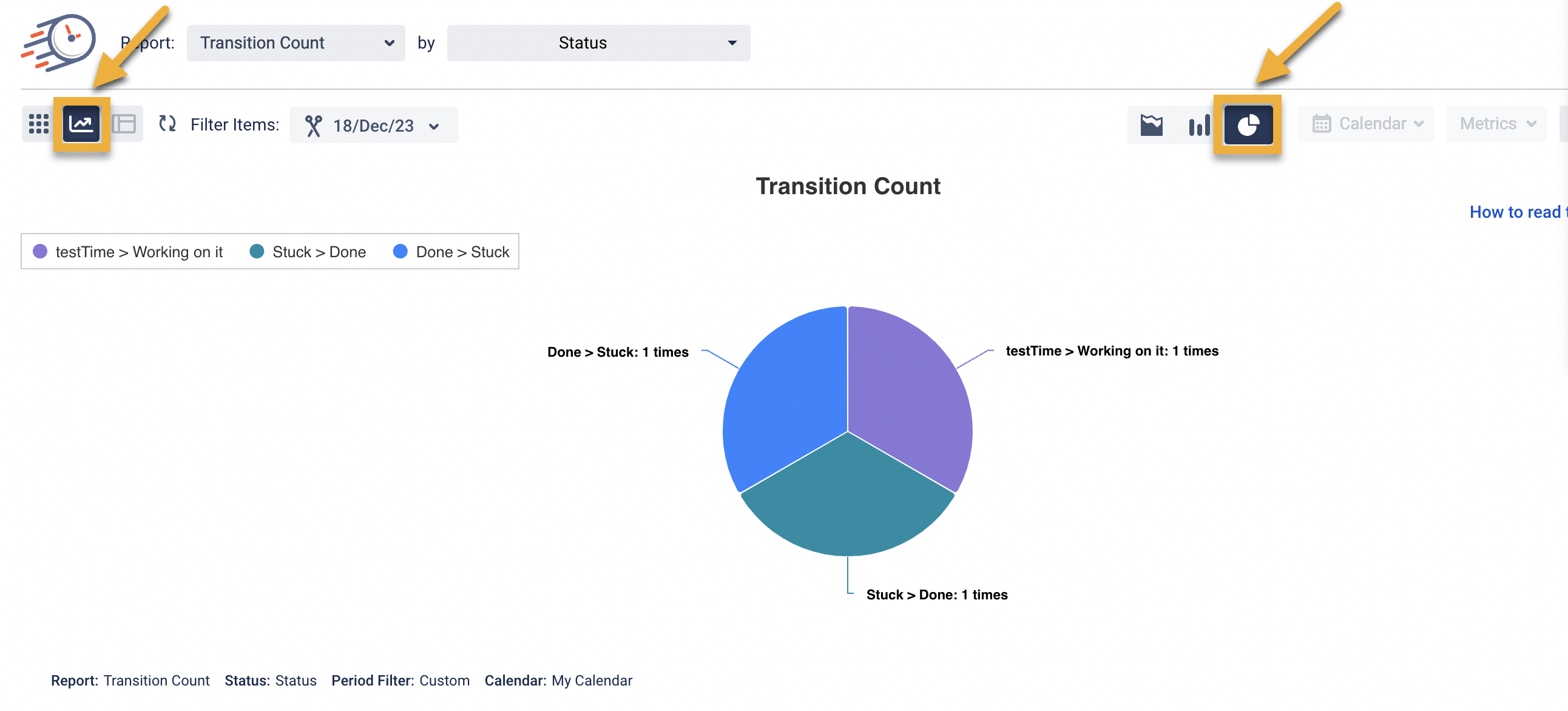This screenshot has width=1568, height=711.
Task: Switch to table layout view icon
Action: (x=124, y=124)
